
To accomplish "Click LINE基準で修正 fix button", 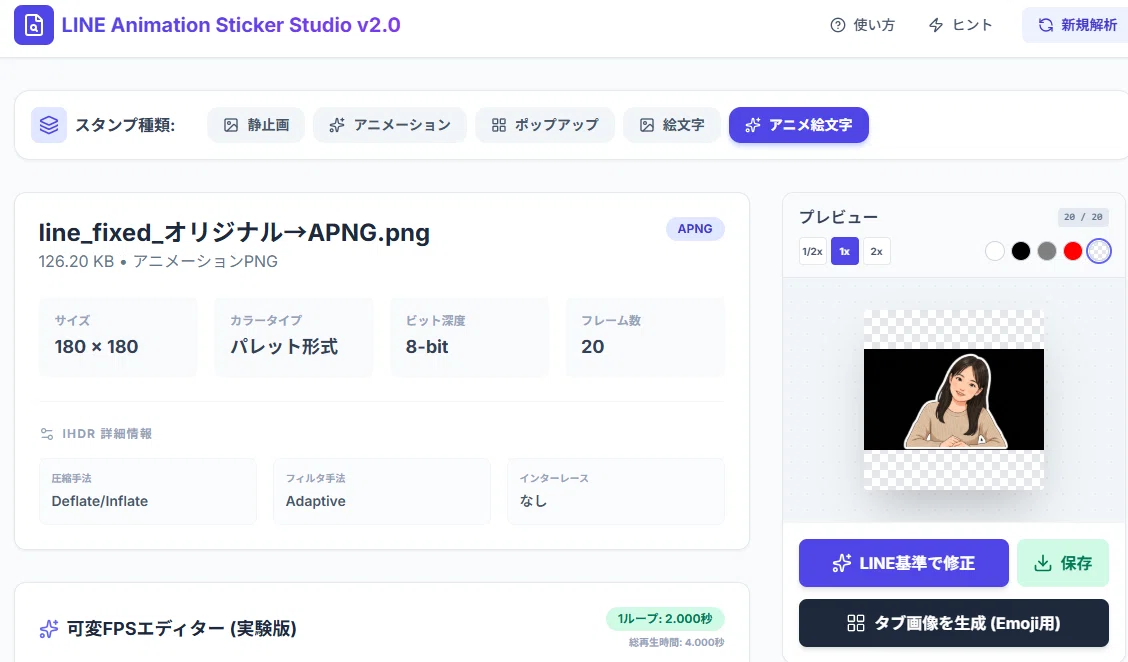I will (904, 563).
